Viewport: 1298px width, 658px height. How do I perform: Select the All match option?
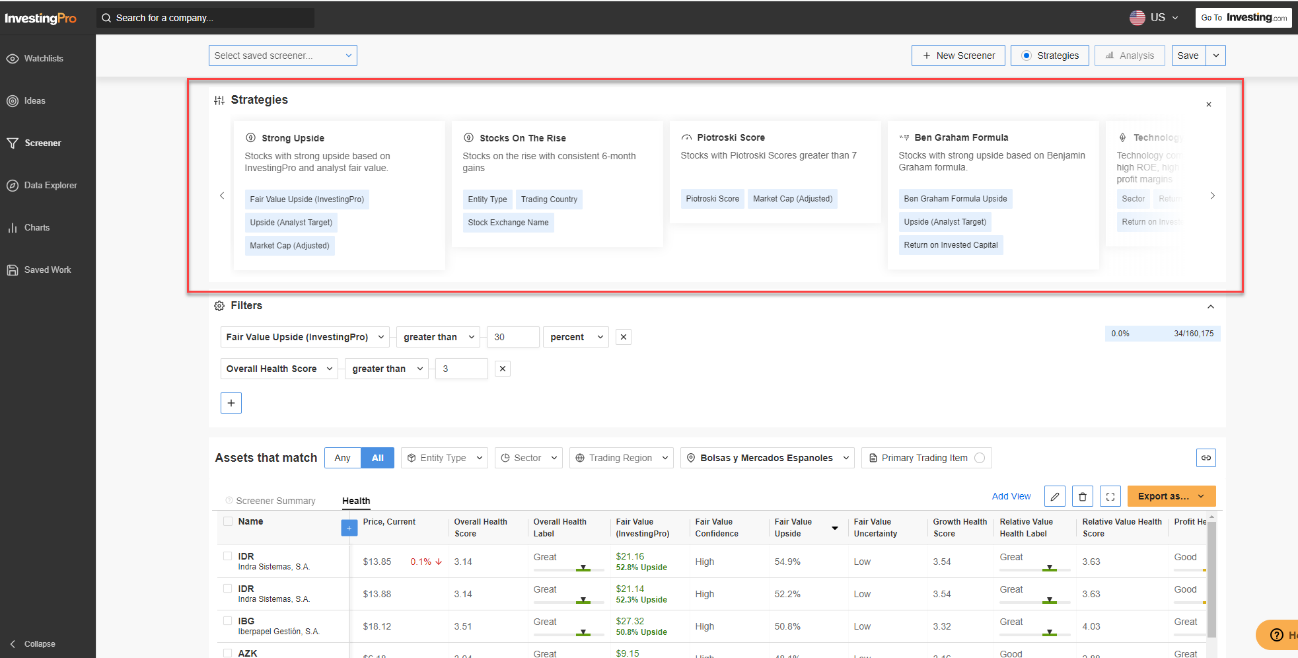(x=377, y=458)
